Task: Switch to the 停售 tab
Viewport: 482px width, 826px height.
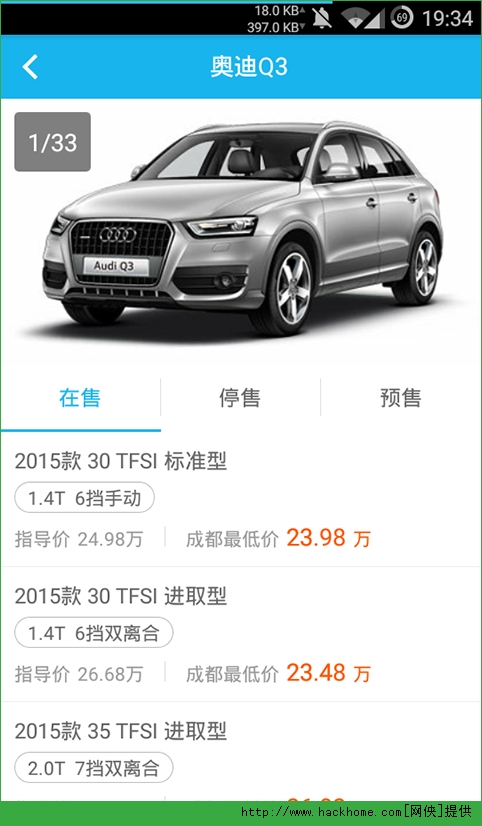Action: (x=240, y=398)
